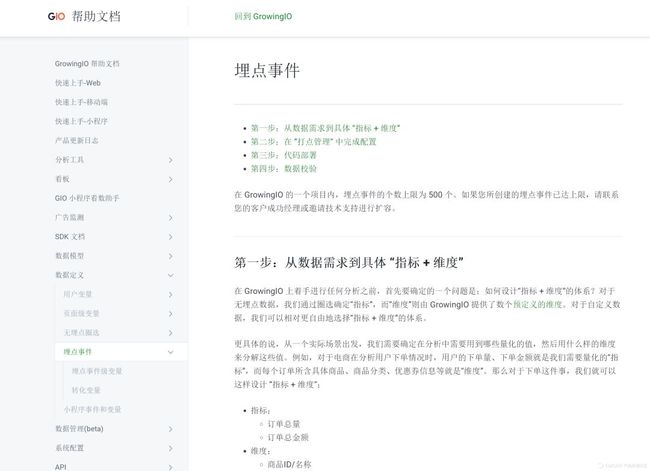Collapse the 数据定义 section chevron

point(171,275)
